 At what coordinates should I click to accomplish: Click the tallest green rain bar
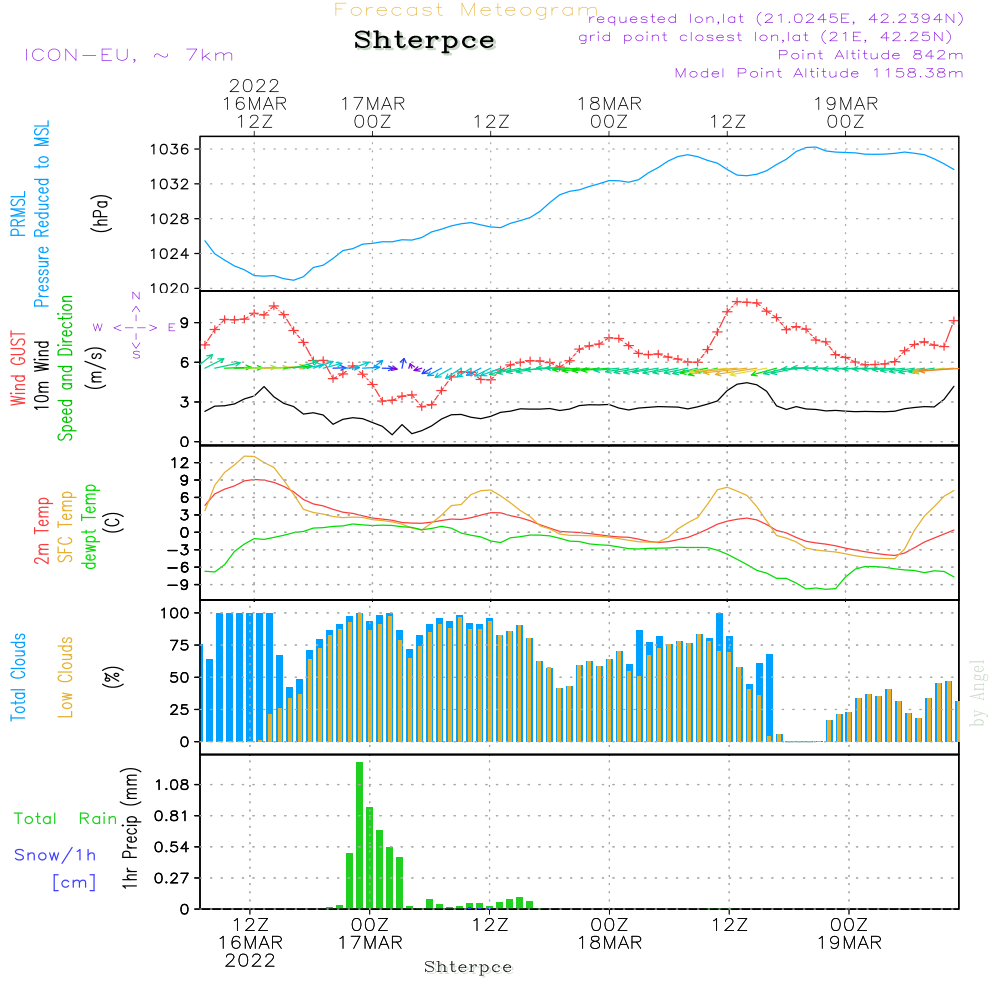click(x=360, y=835)
